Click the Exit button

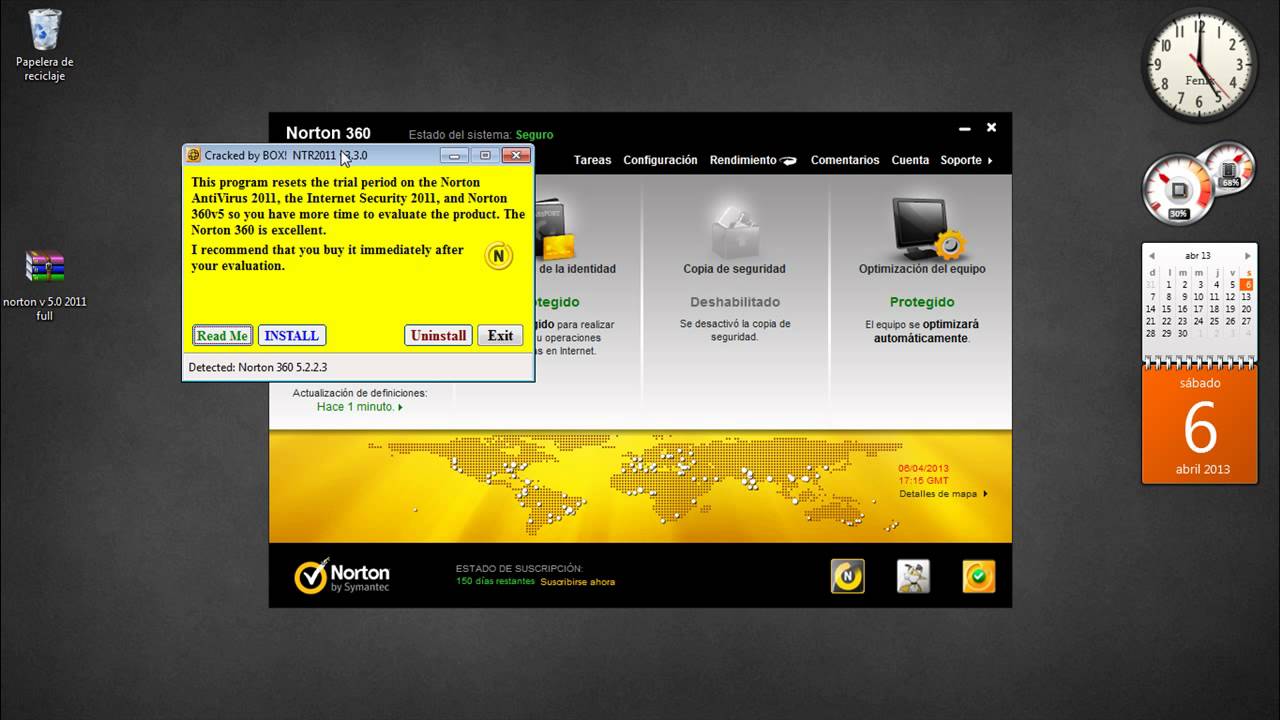(x=500, y=336)
